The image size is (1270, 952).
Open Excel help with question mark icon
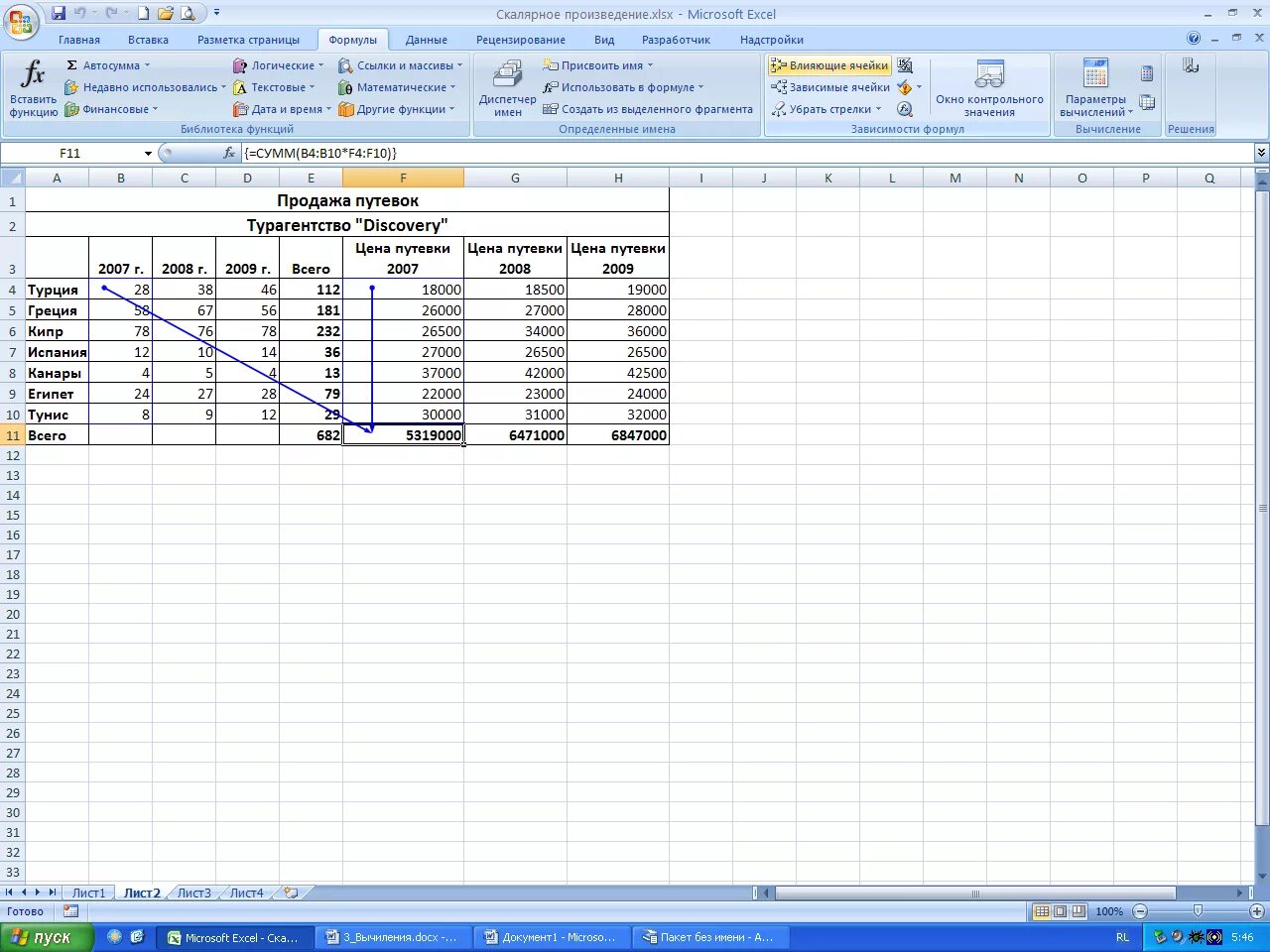click(x=1194, y=39)
